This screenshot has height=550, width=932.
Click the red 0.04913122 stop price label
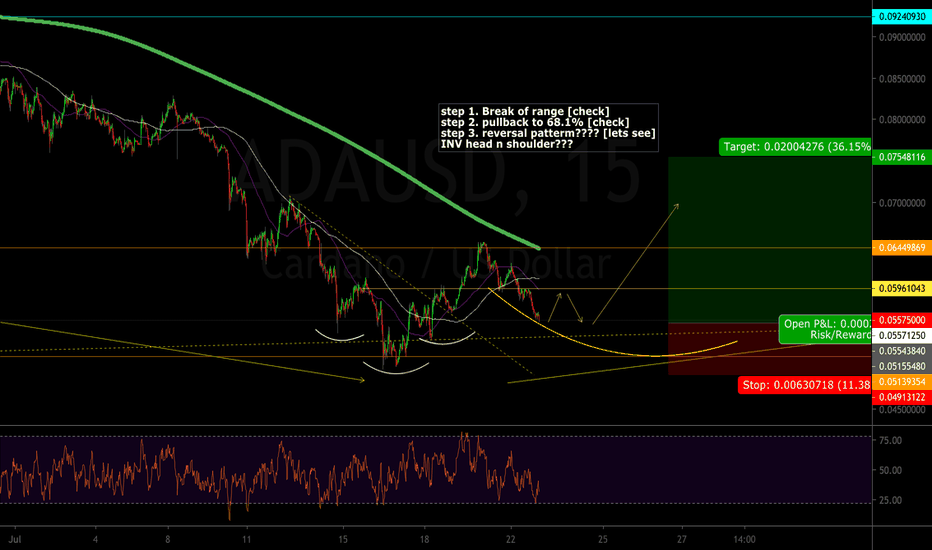[x=902, y=397]
